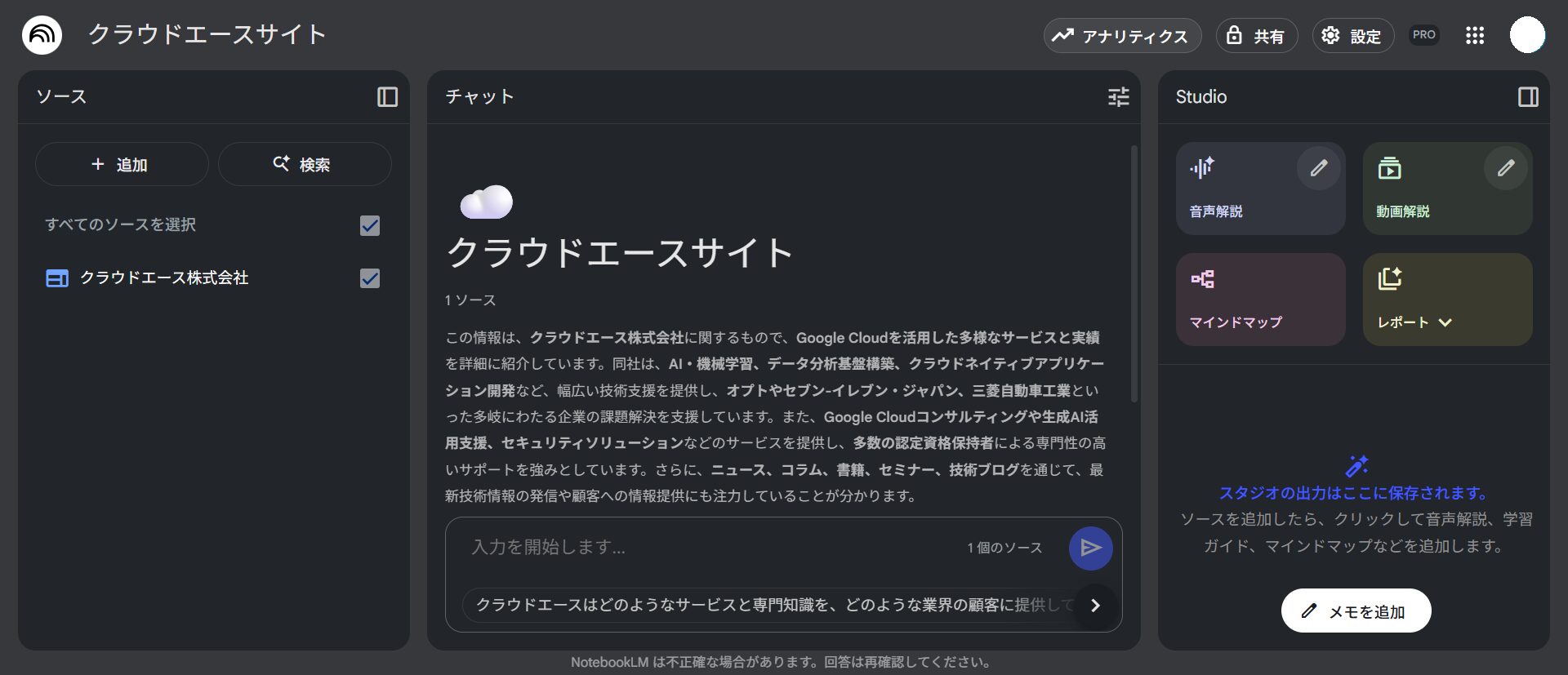Click the magic wand studio icon
Viewport: 1568px width, 675px height.
click(1356, 466)
